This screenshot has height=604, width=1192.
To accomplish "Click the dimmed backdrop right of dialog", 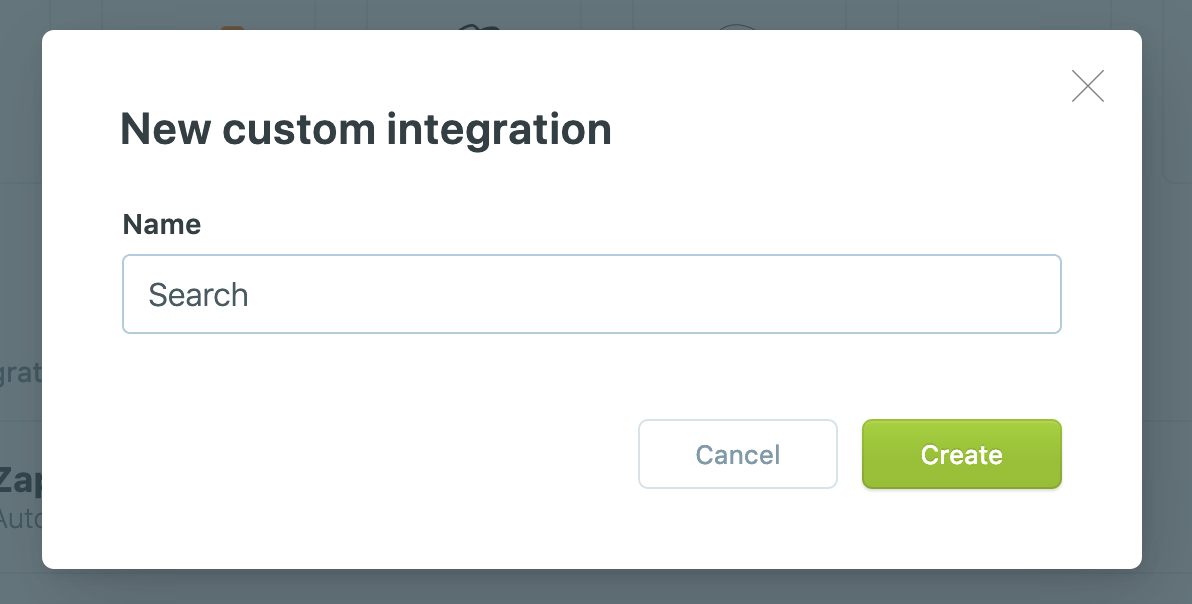I will [1167, 350].
